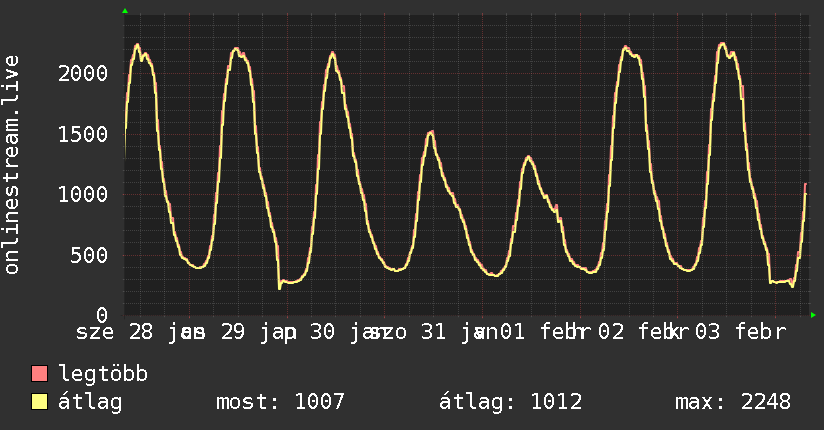Click the '30' date label on x-axis
The width and height of the screenshot is (824, 430).
point(322,332)
